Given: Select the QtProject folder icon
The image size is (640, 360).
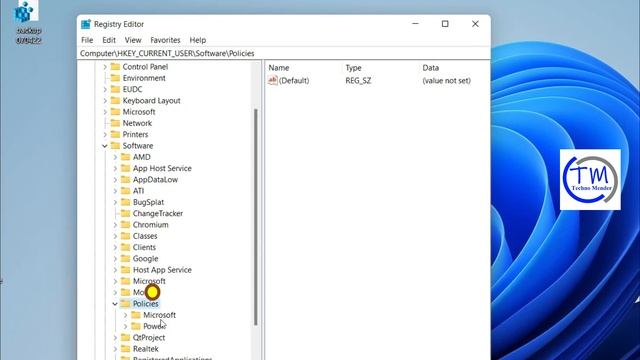Looking at the screenshot, I should point(126,338).
